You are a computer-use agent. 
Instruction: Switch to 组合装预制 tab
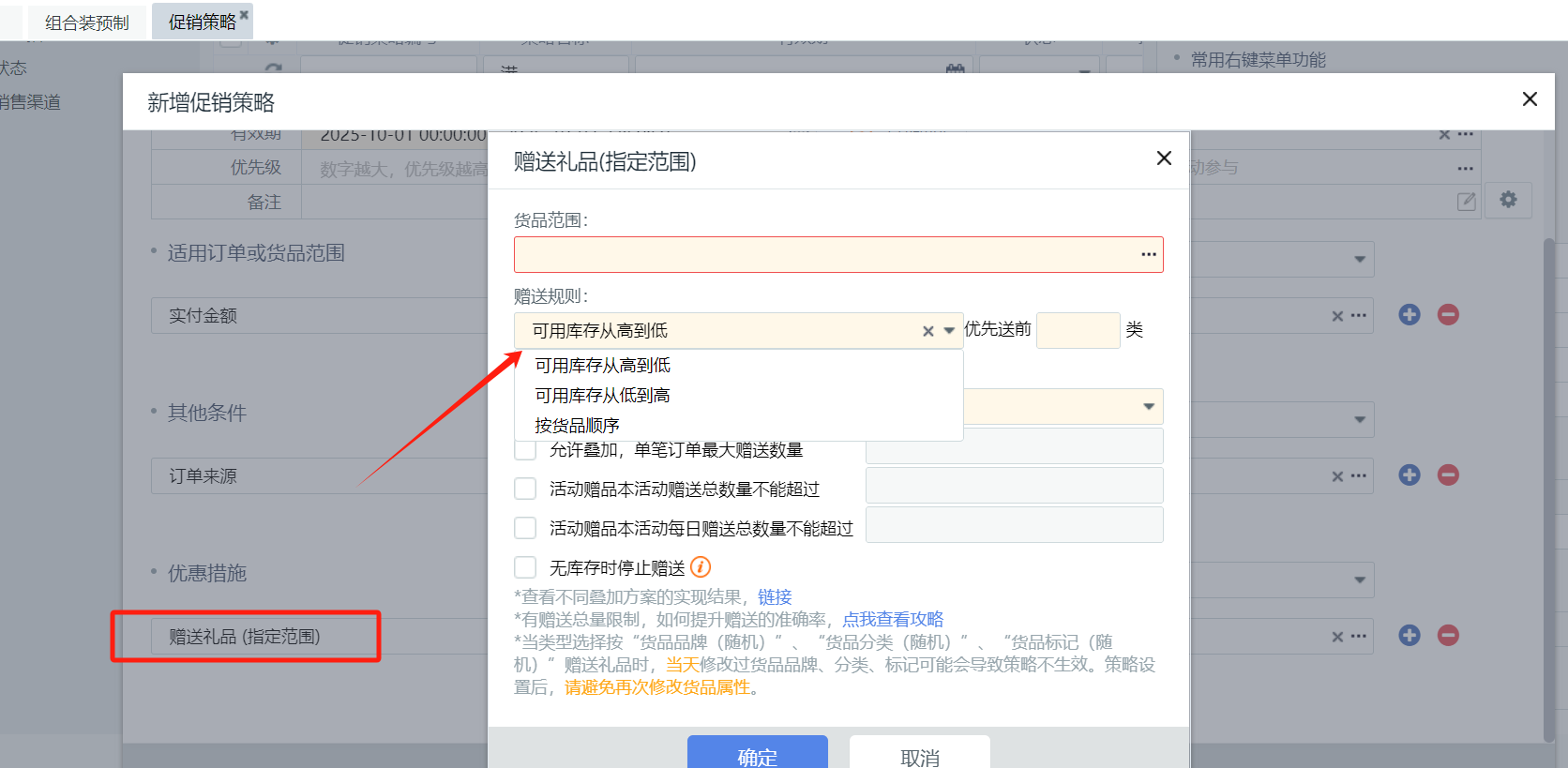[x=86, y=23]
